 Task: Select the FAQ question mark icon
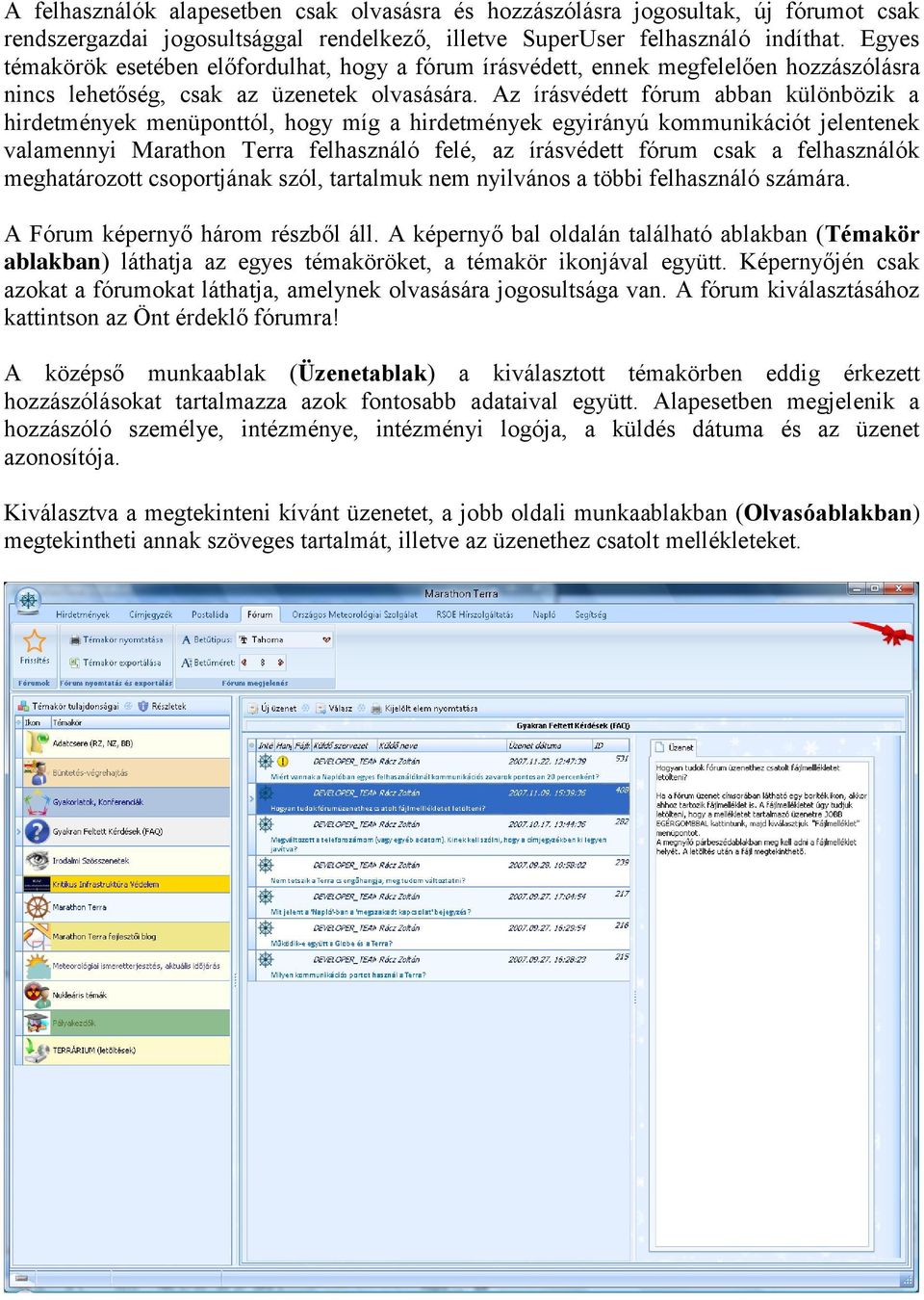click(37, 831)
